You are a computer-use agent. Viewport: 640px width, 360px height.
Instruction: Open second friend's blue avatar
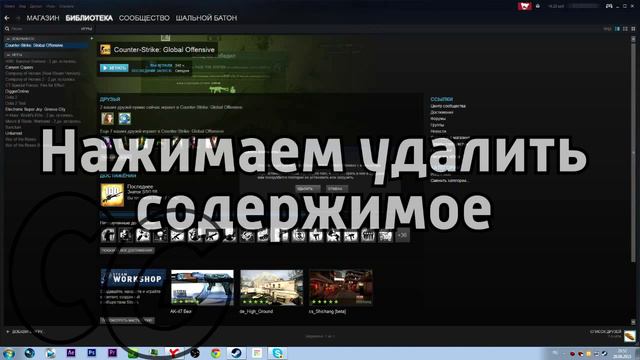coord(124,118)
